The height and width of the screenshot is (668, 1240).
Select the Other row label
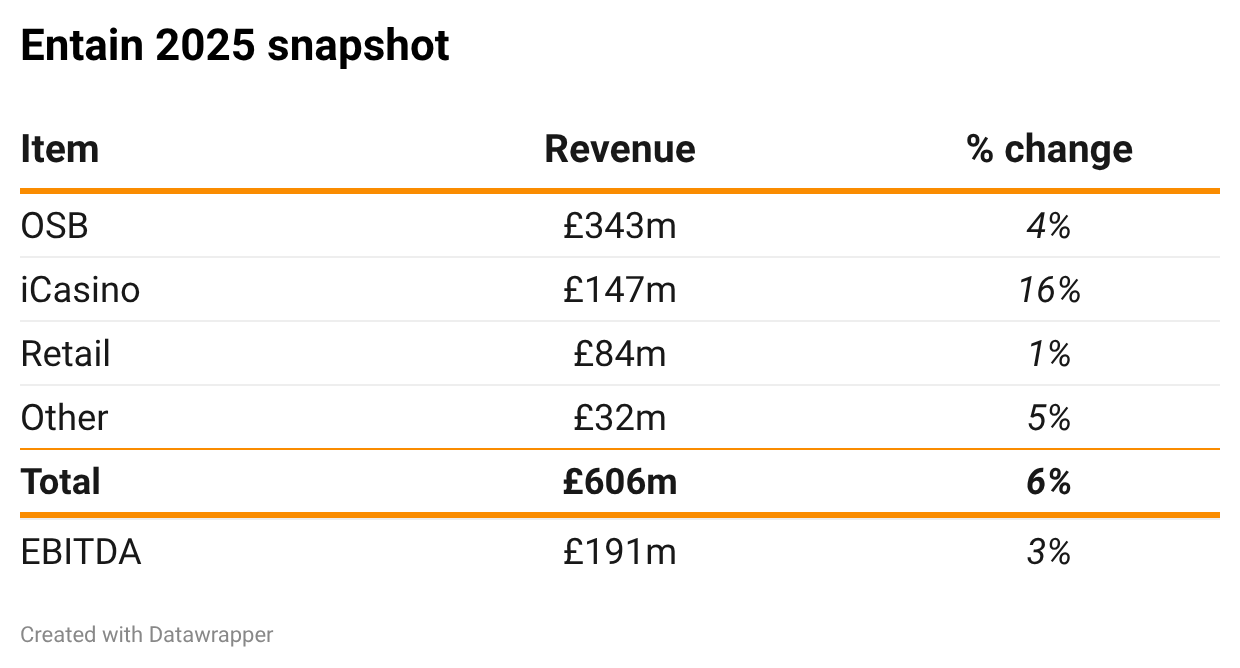[64, 418]
